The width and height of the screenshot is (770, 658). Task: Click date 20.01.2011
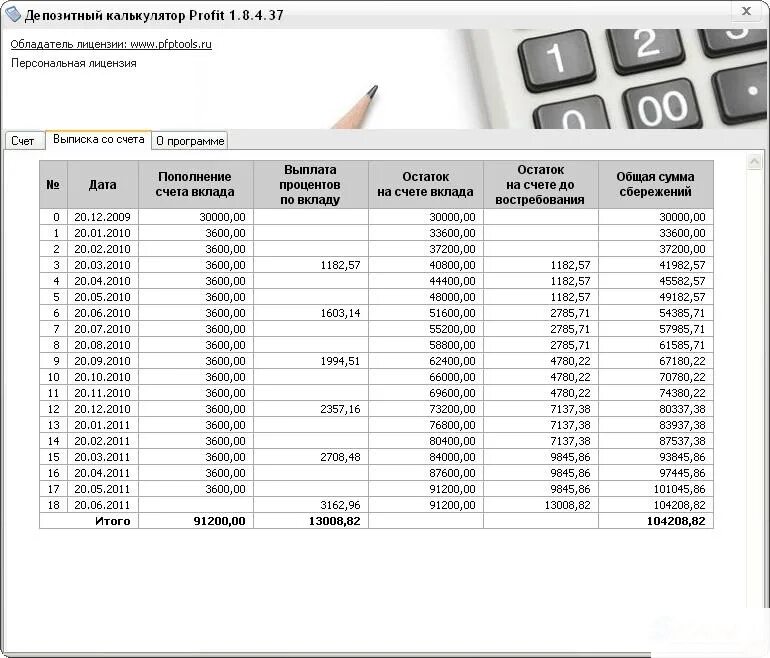103,425
